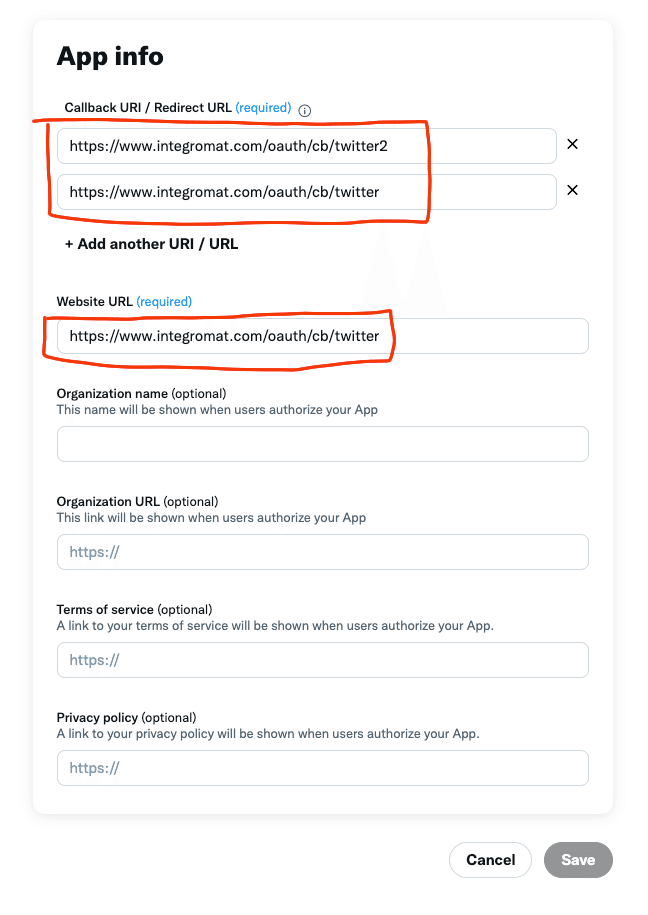This screenshot has width=648, height=915.
Task: Remove the twitter2 callback URL entry
Action: (x=572, y=144)
